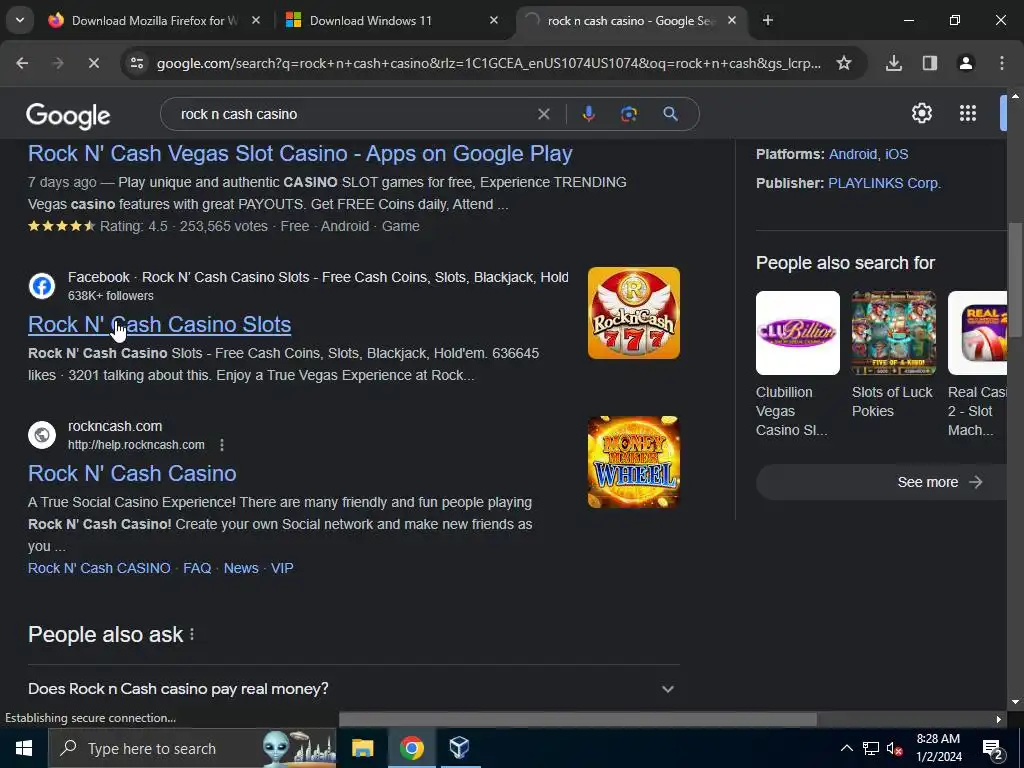Open Chrome profile menu

pyautogui.click(x=966, y=63)
